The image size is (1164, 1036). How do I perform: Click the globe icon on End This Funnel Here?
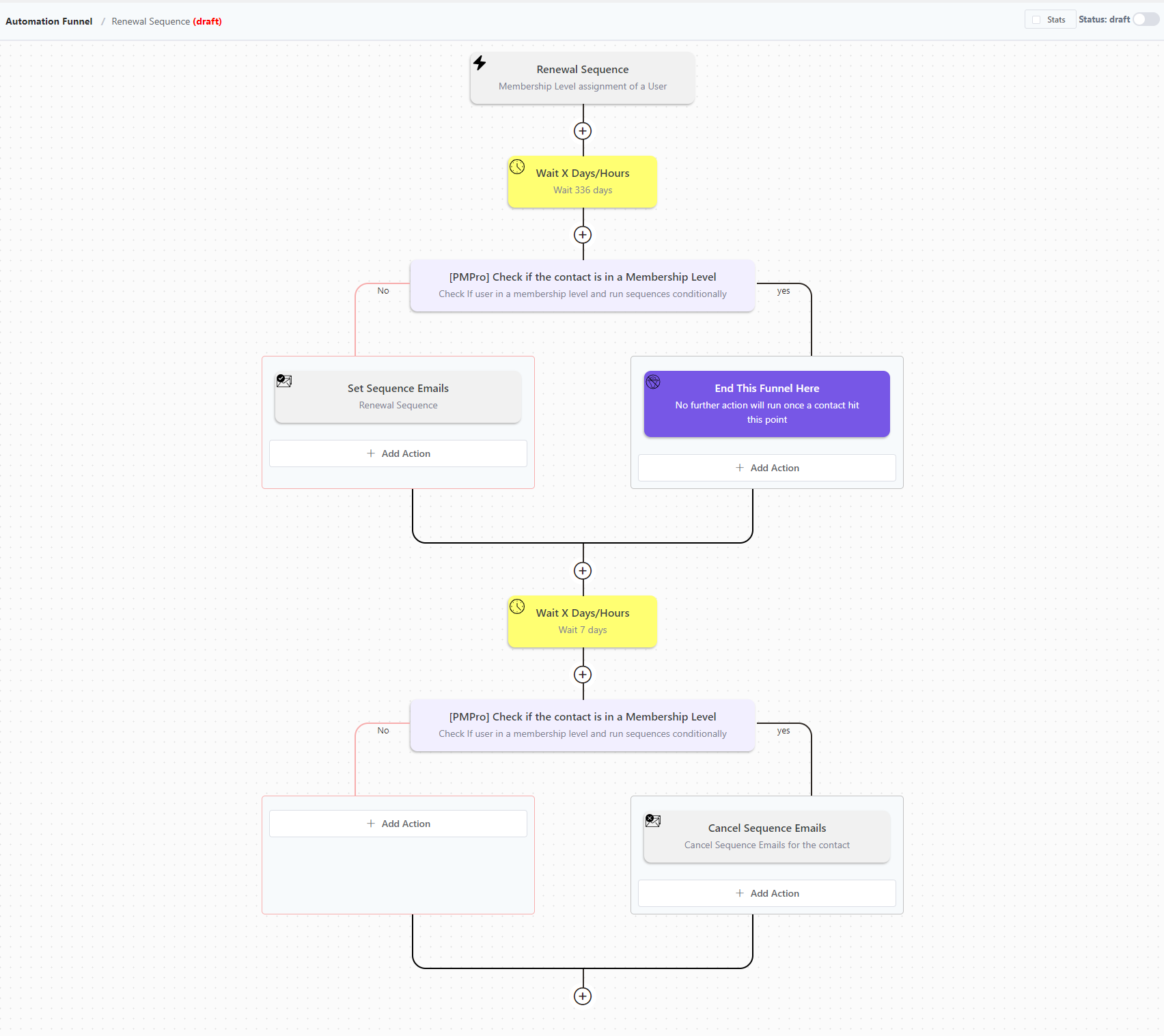tap(654, 382)
